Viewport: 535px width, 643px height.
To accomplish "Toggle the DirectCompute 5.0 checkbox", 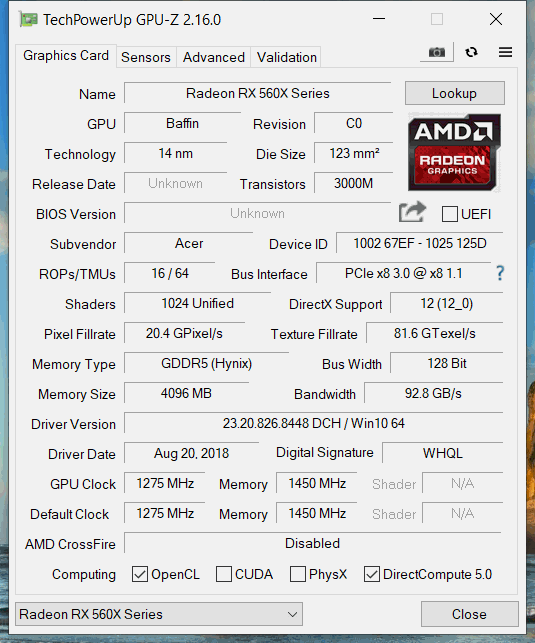I will tap(372, 574).
